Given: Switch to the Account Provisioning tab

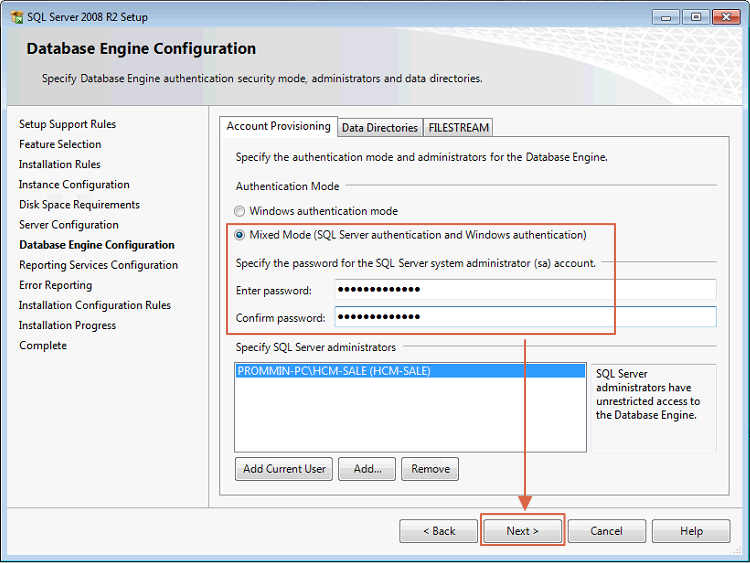Looking at the screenshot, I should click(278, 126).
